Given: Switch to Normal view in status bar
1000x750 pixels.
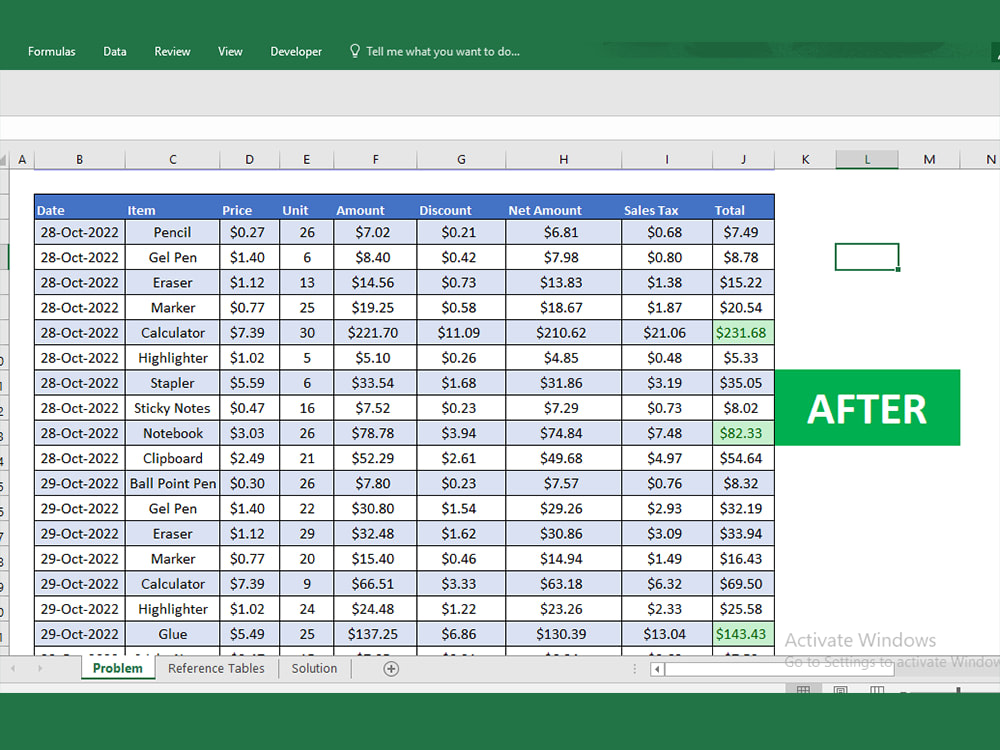Looking at the screenshot, I should click(x=803, y=689).
